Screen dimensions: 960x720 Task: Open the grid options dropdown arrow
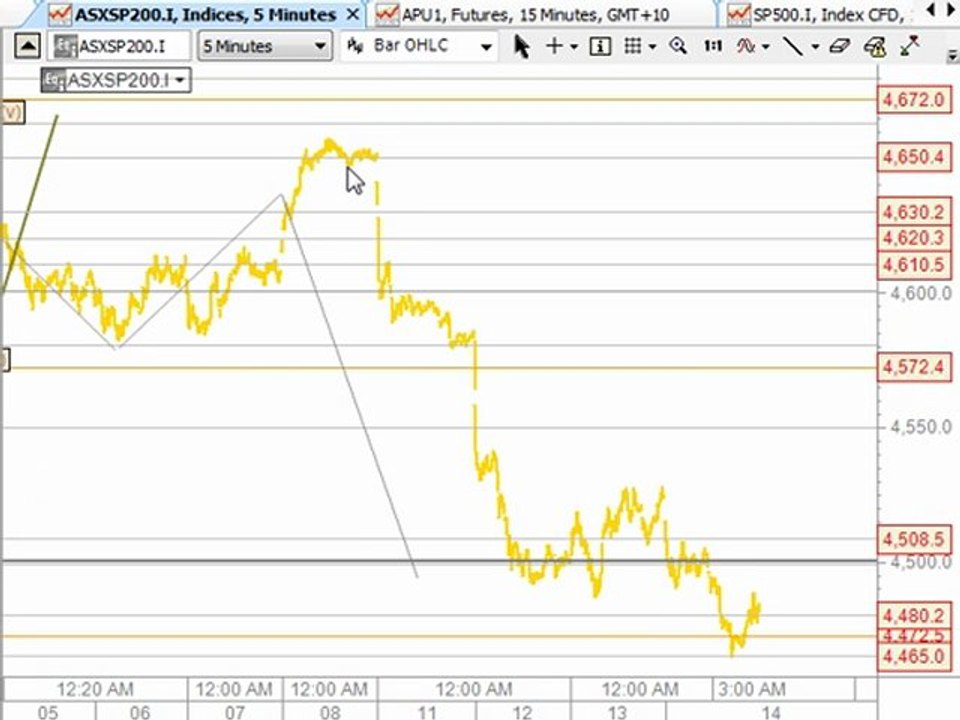tap(652, 47)
